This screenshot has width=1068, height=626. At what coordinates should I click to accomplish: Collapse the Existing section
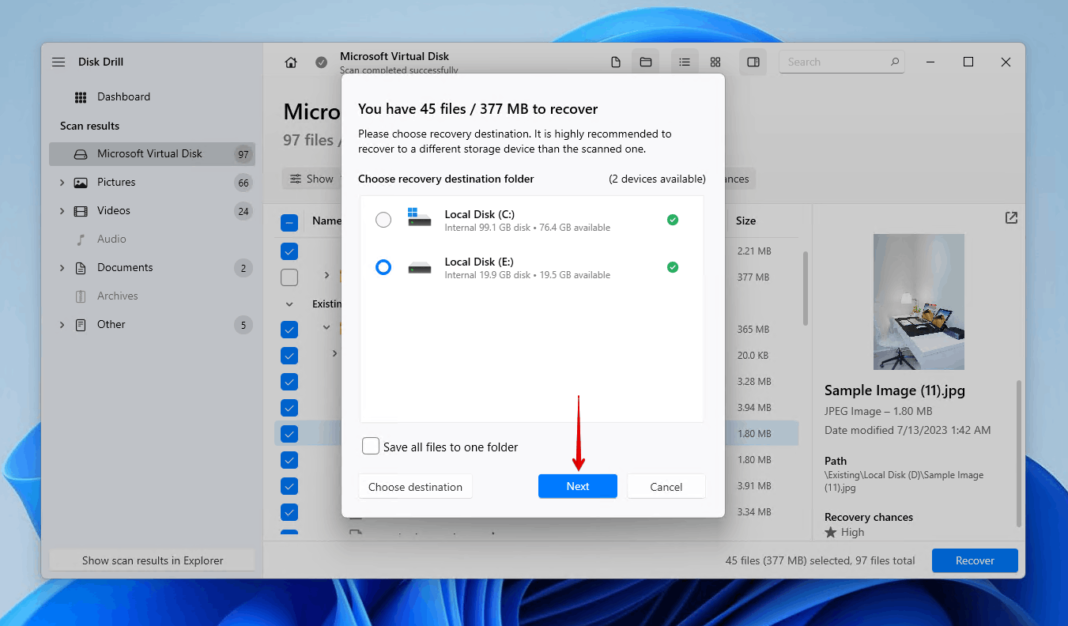289,303
